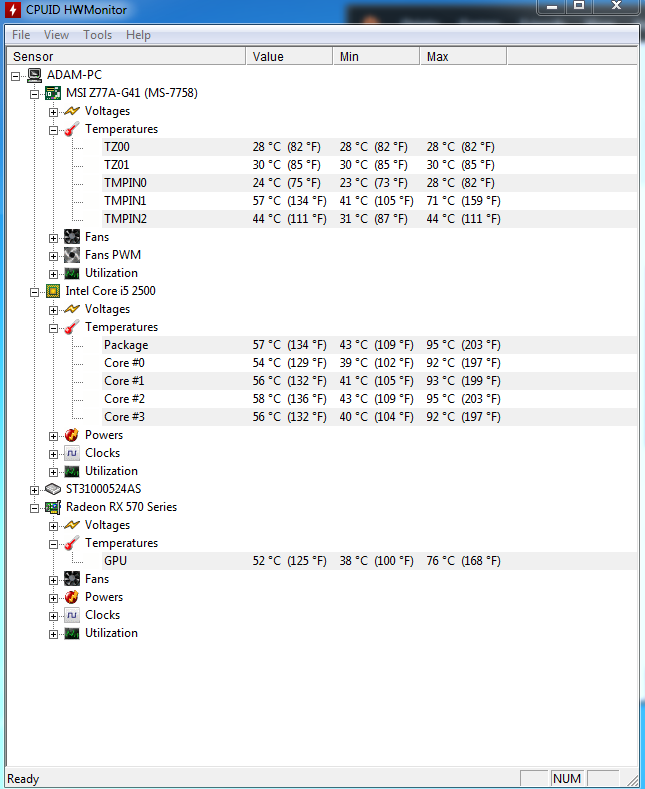
Task: Click the CPU Utilization graph icon
Action: [x=72, y=471]
